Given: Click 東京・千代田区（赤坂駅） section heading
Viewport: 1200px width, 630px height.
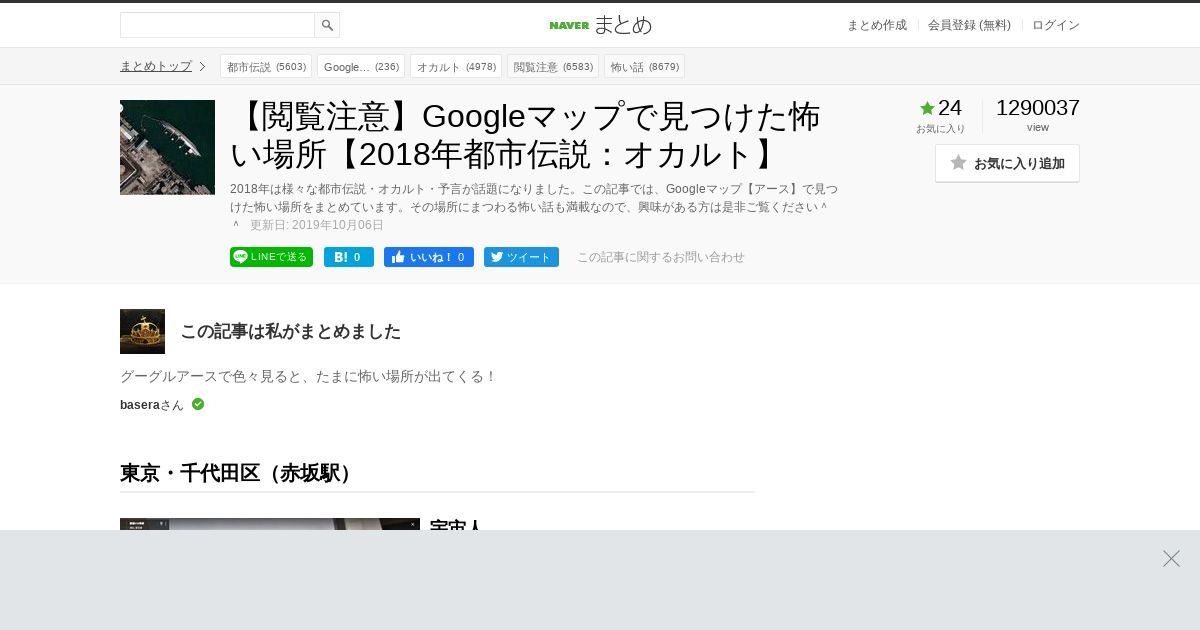Looking at the screenshot, I should coord(239,473).
